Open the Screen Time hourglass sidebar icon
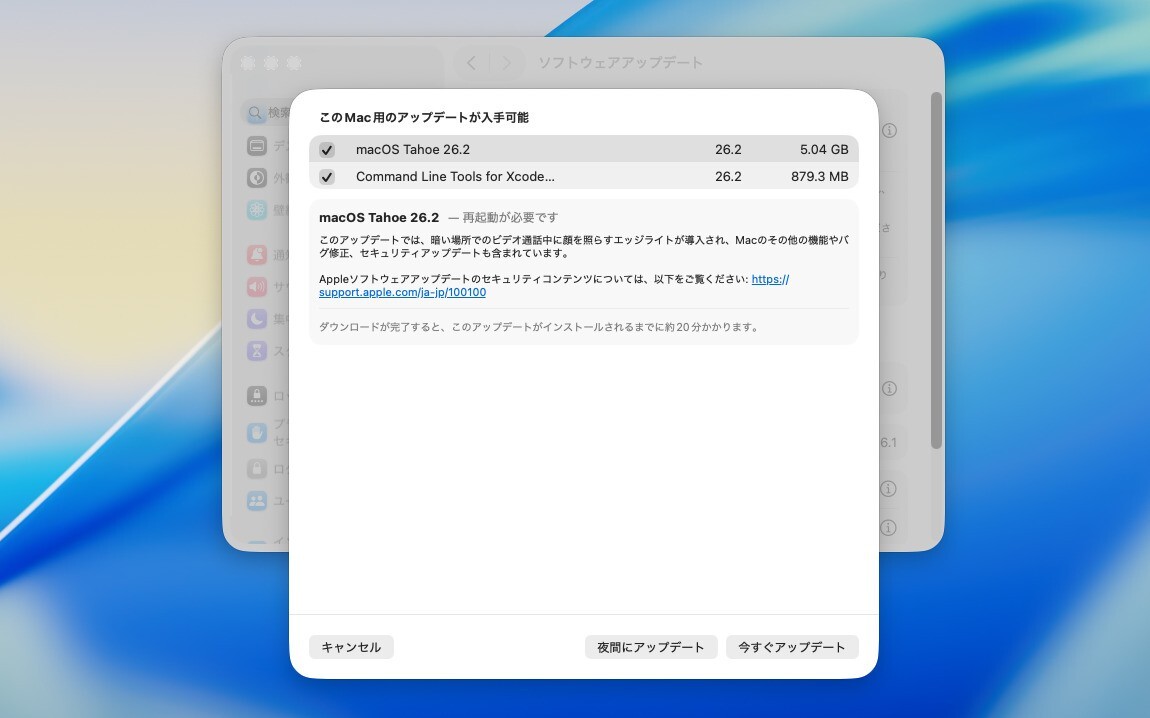This screenshot has height=718, width=1150. 257,351
